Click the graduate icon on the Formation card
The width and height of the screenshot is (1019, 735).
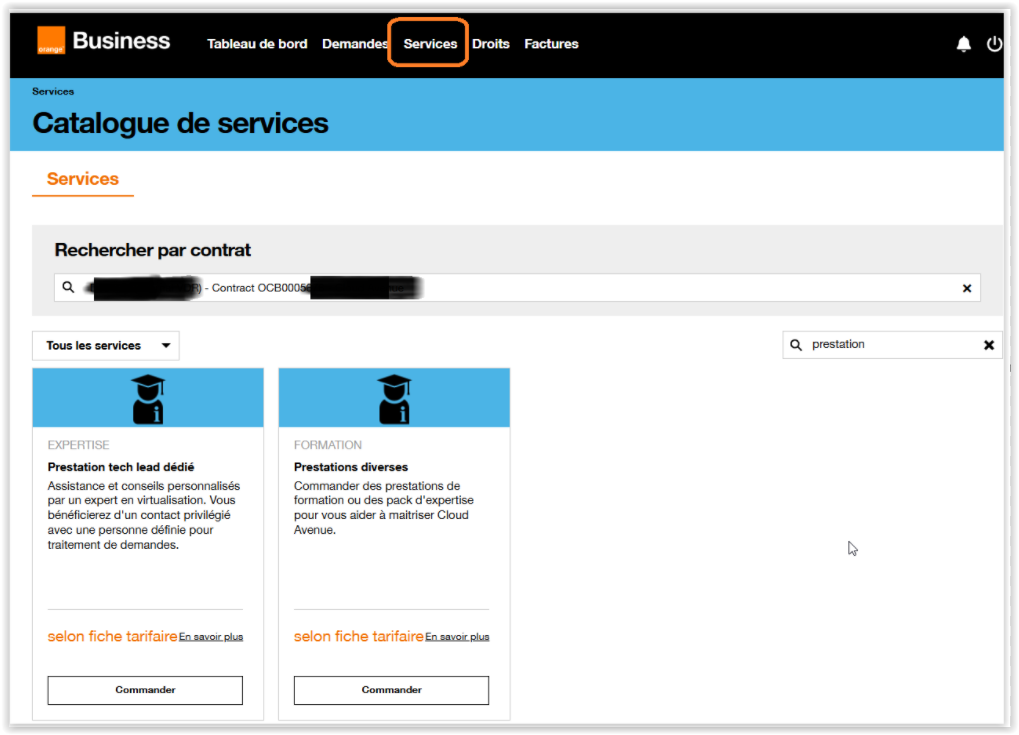394,398
